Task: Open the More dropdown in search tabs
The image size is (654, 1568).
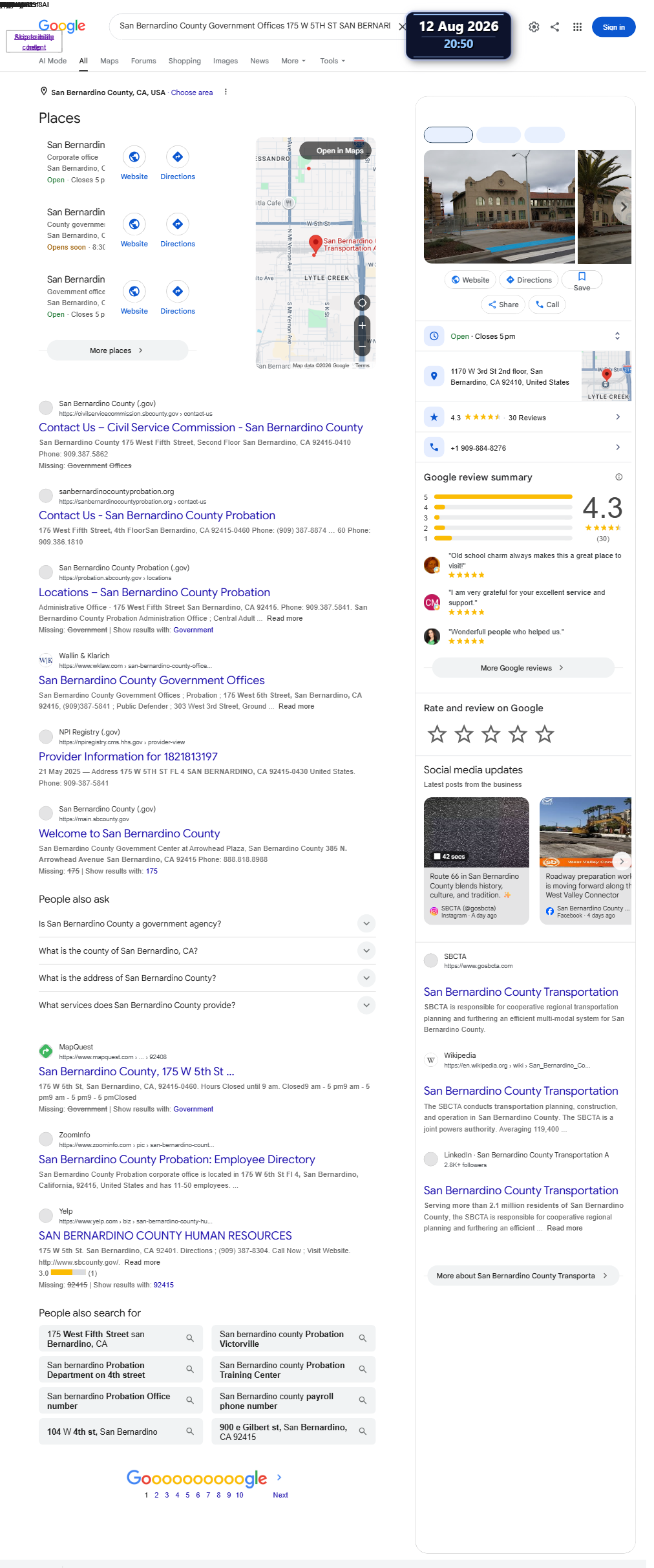Action: click(293, 61)
